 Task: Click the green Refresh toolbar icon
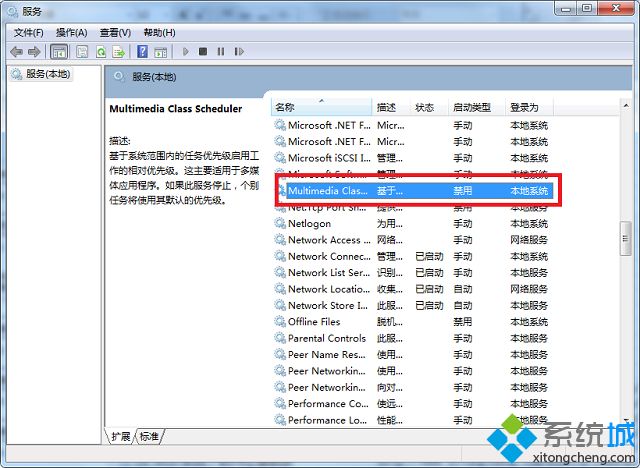[101, 52]
